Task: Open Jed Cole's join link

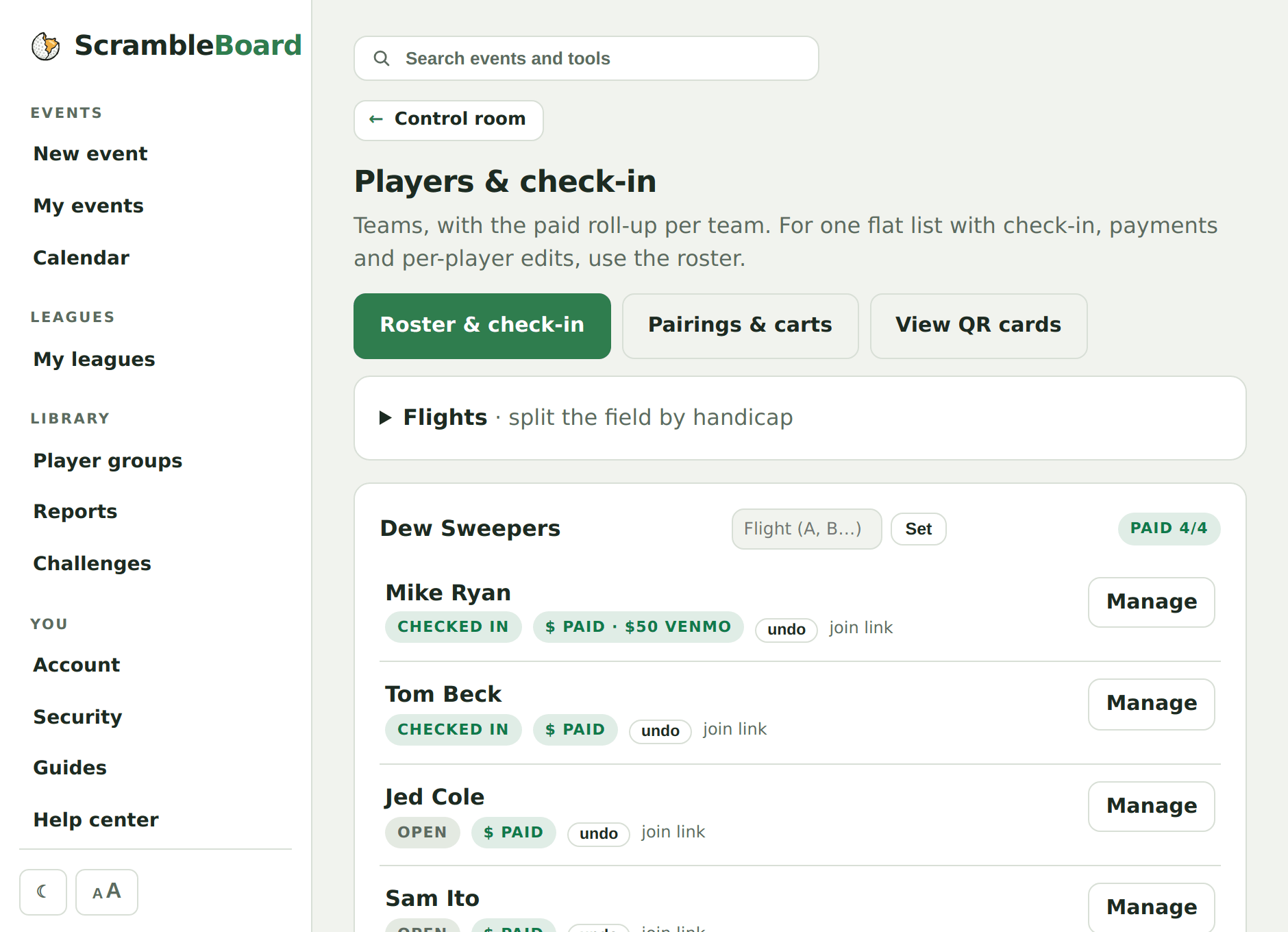Action: tap(673, 832)
